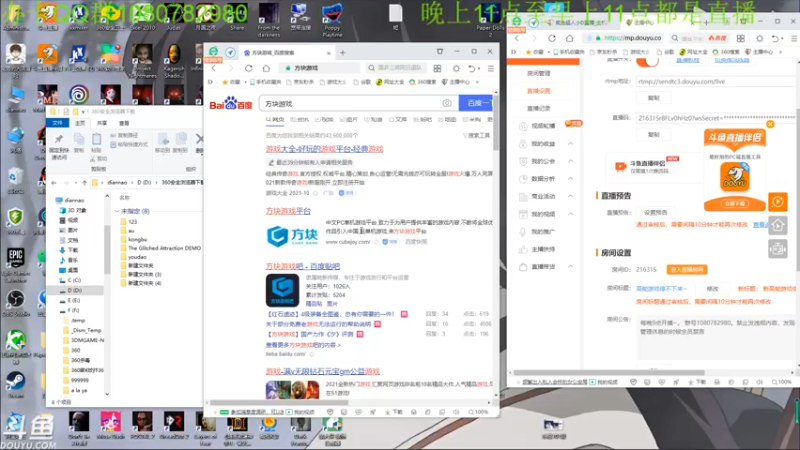The height and width of the screenshot is (450, 800).
Task: Click the undo/restore-tab icon in Baidu browser toolbar
Action: pos(472,68)
